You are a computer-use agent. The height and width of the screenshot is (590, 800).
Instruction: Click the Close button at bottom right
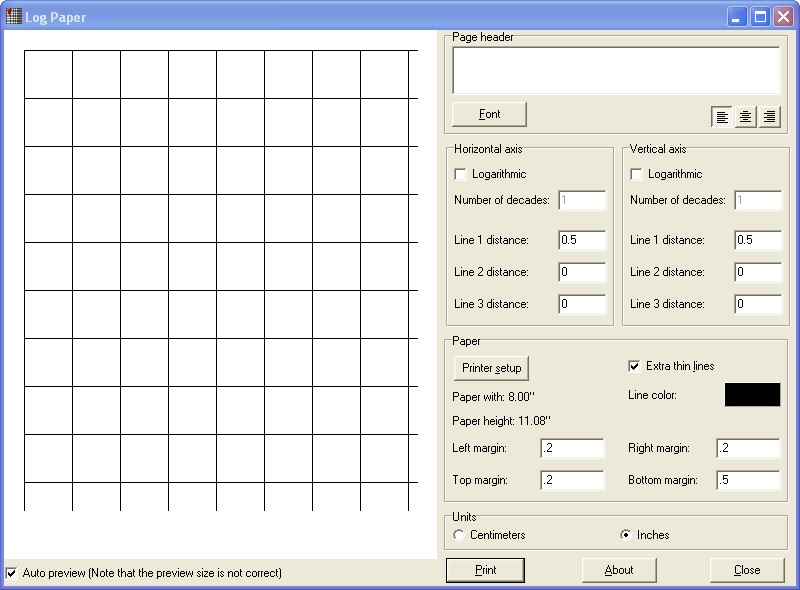click(x=747, y=570)
